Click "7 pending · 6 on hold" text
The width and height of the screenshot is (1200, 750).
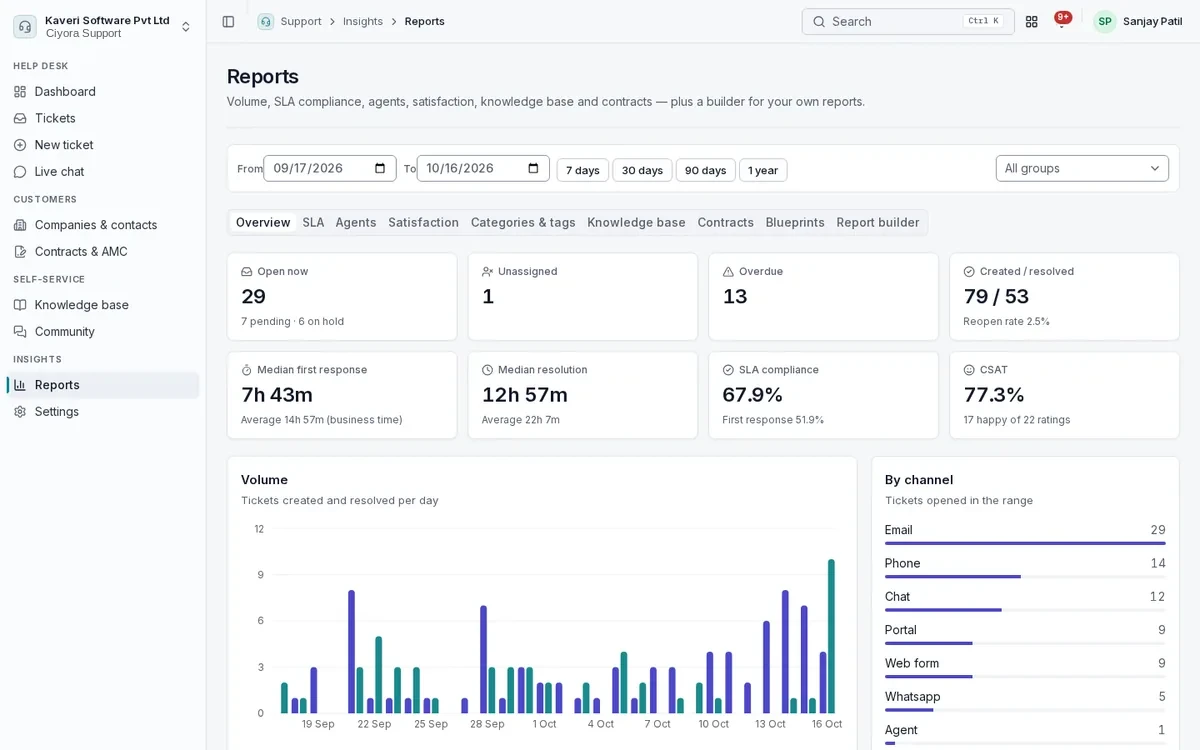[292, 321]
